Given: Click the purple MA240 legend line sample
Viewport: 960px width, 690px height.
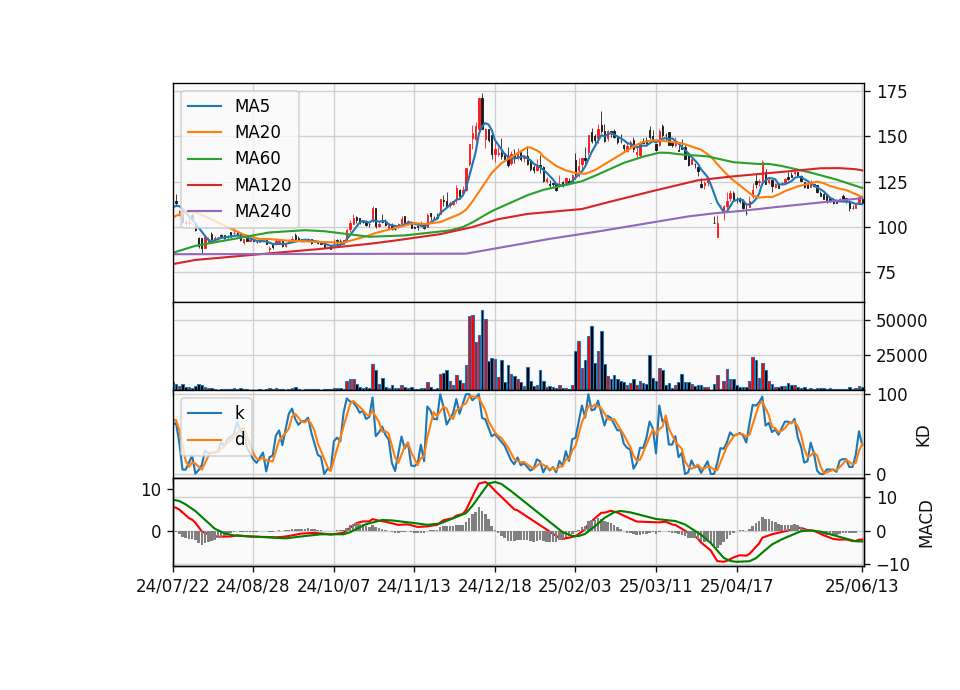Looking at the screenshot, I should coord(204,212).
